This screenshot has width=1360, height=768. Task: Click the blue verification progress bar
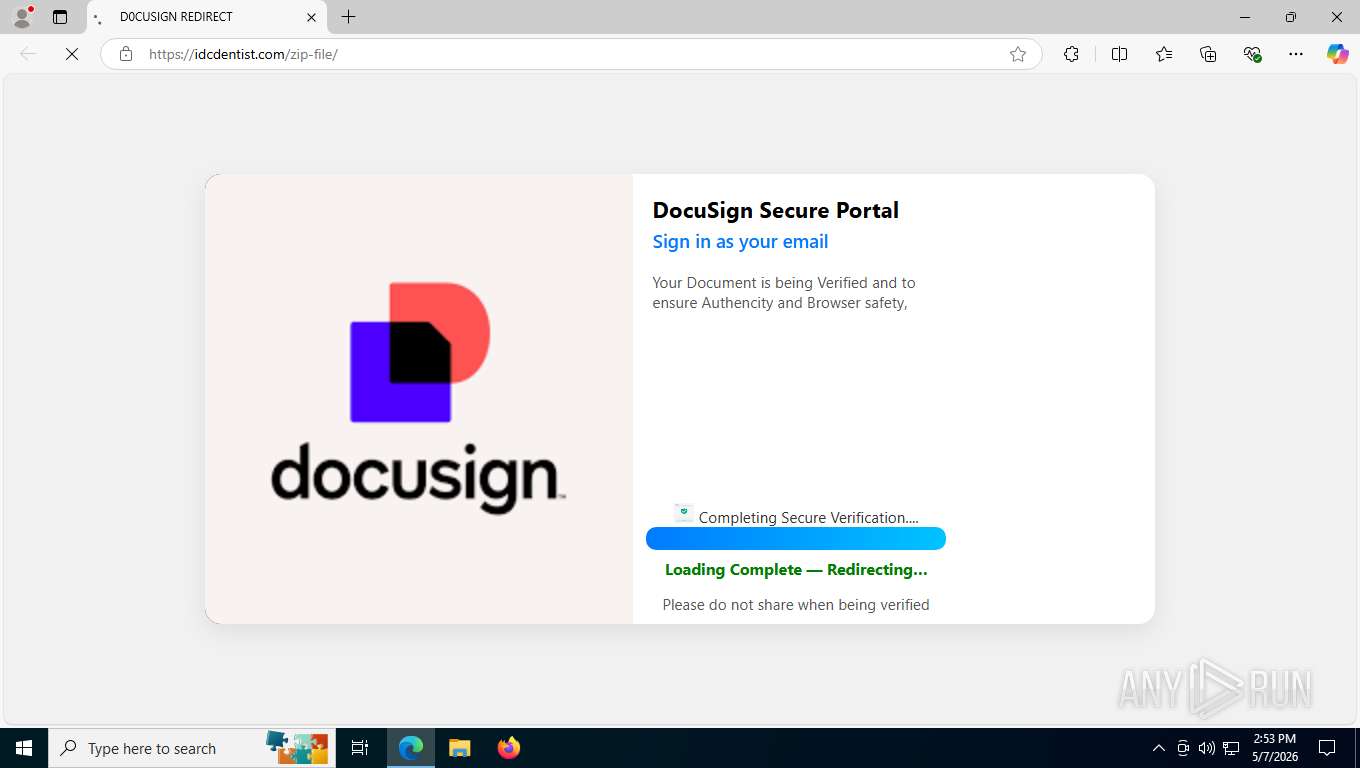click(x=796, y=539)
